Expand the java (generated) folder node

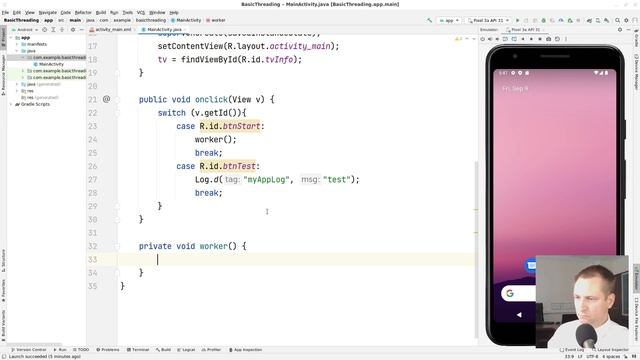click(17, 84)
